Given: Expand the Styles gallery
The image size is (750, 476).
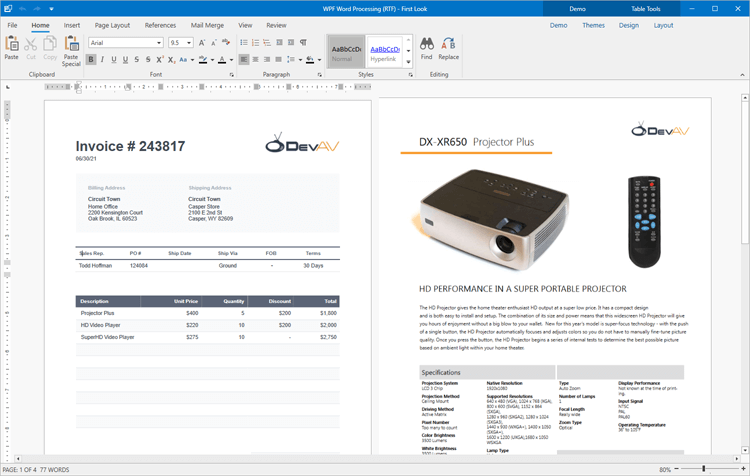Looking at the screenshot, I should pos(408,62).
